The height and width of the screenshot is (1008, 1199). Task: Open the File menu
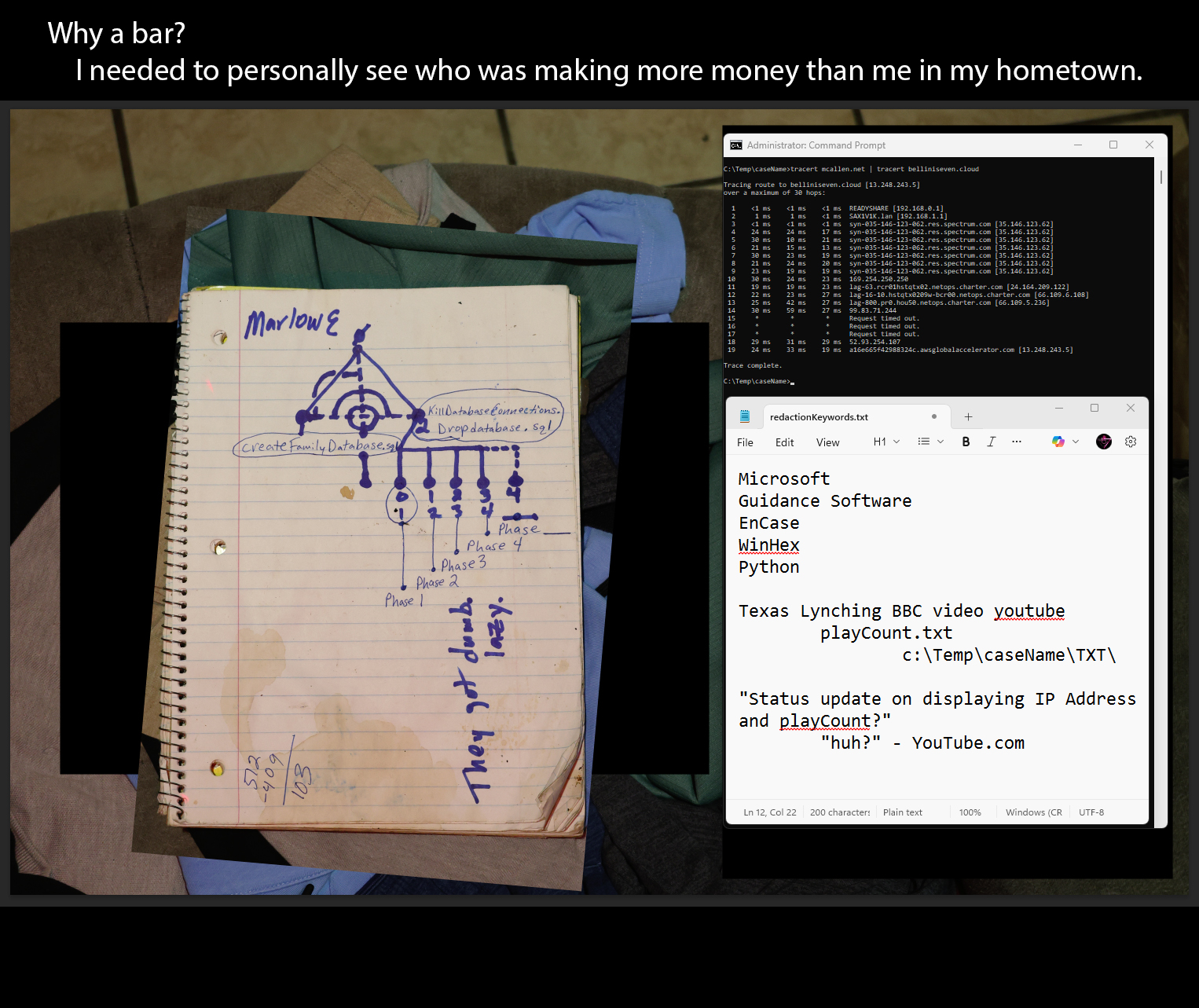pos(745,442)
